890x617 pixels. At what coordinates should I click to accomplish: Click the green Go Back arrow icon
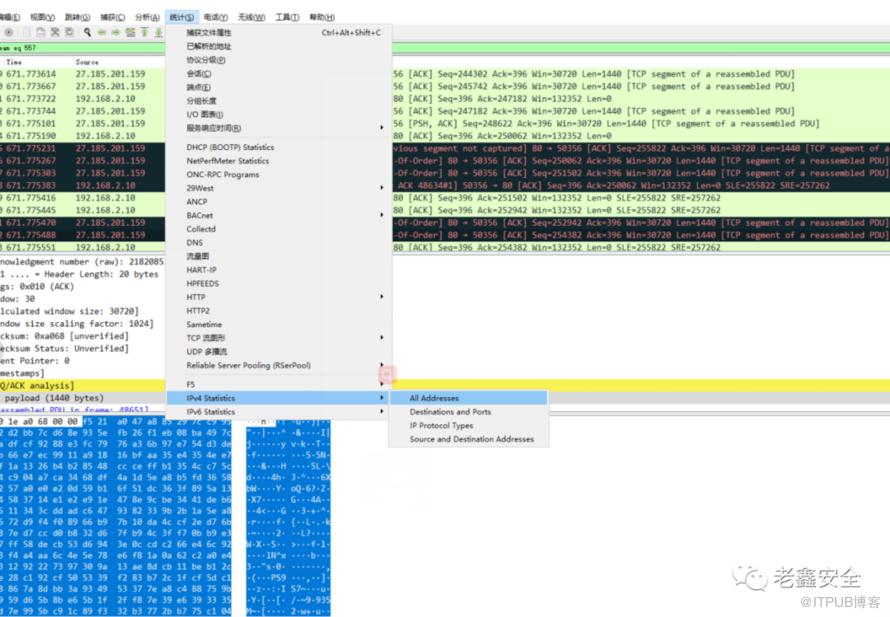tap(102, 32)
